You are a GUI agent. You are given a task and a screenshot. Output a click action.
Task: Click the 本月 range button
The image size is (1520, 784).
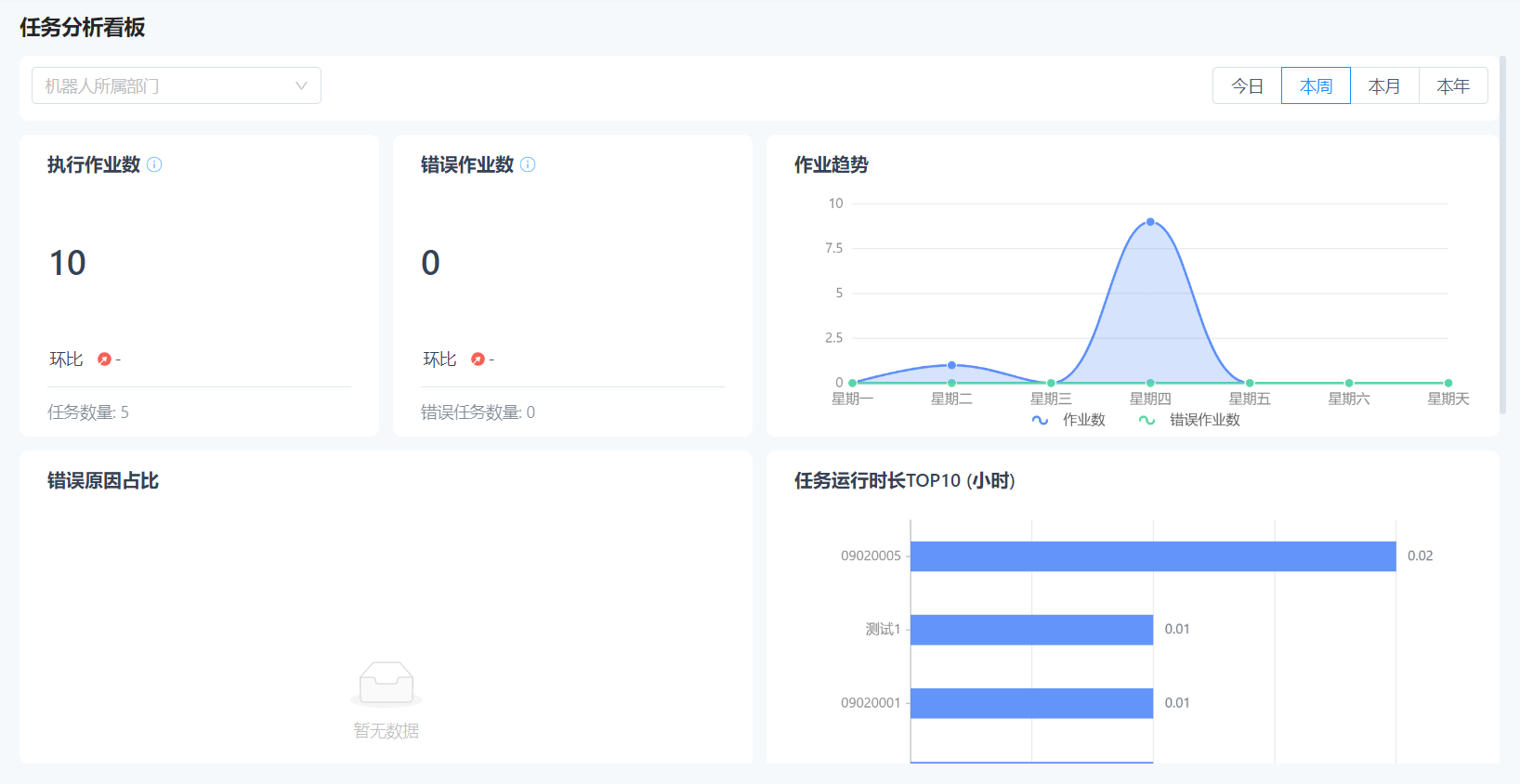1384,85
